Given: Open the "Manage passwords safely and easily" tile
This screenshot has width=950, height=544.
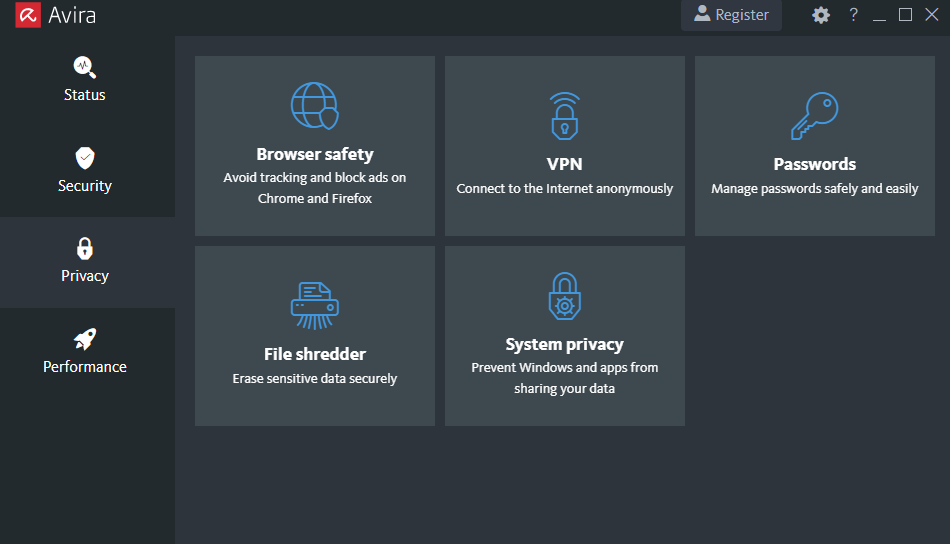Looking at the screenshot, I should tap(814, 146).
